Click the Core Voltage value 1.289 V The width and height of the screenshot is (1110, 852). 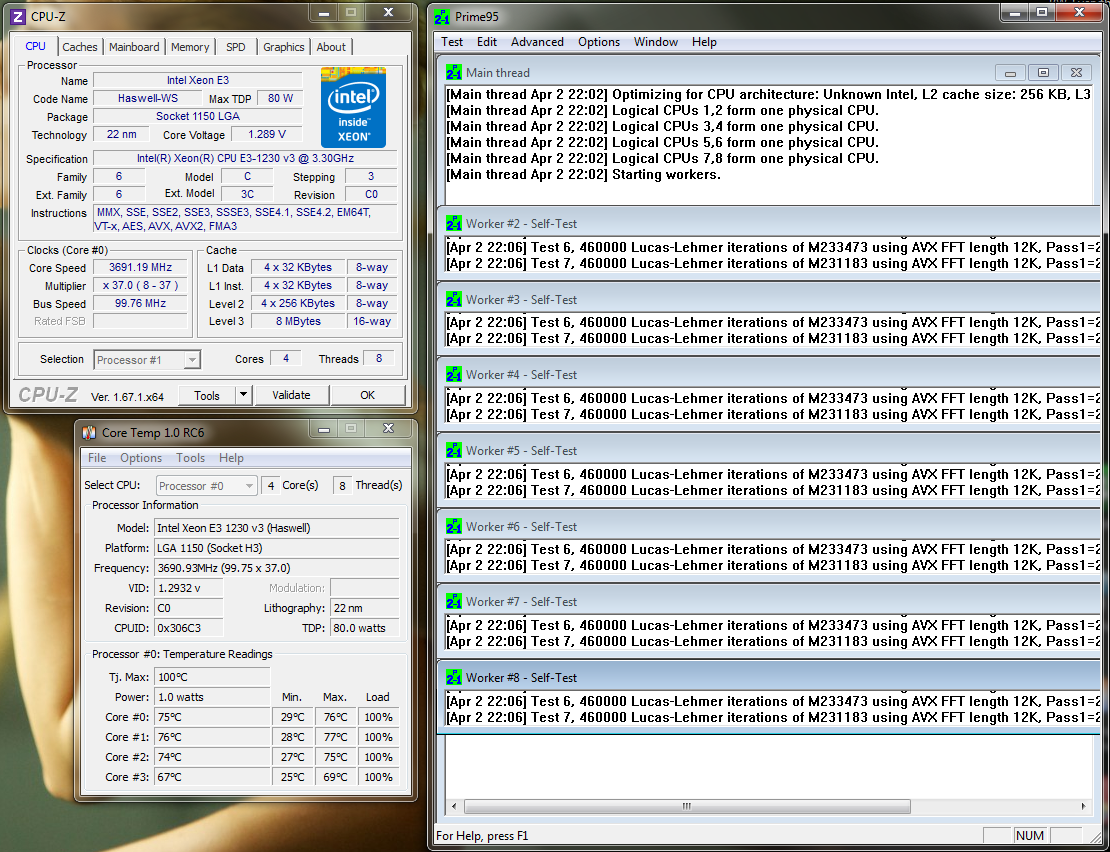pos(267,134)
